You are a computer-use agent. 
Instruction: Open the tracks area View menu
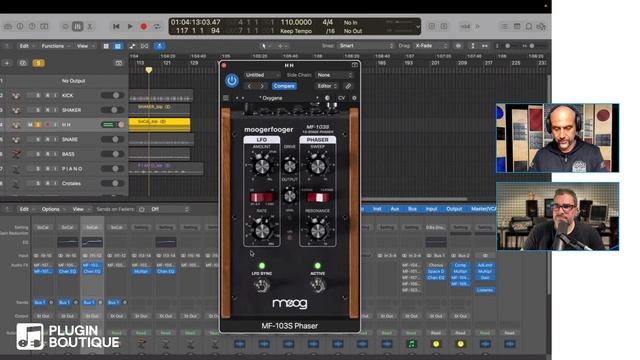tap(85, 46)
